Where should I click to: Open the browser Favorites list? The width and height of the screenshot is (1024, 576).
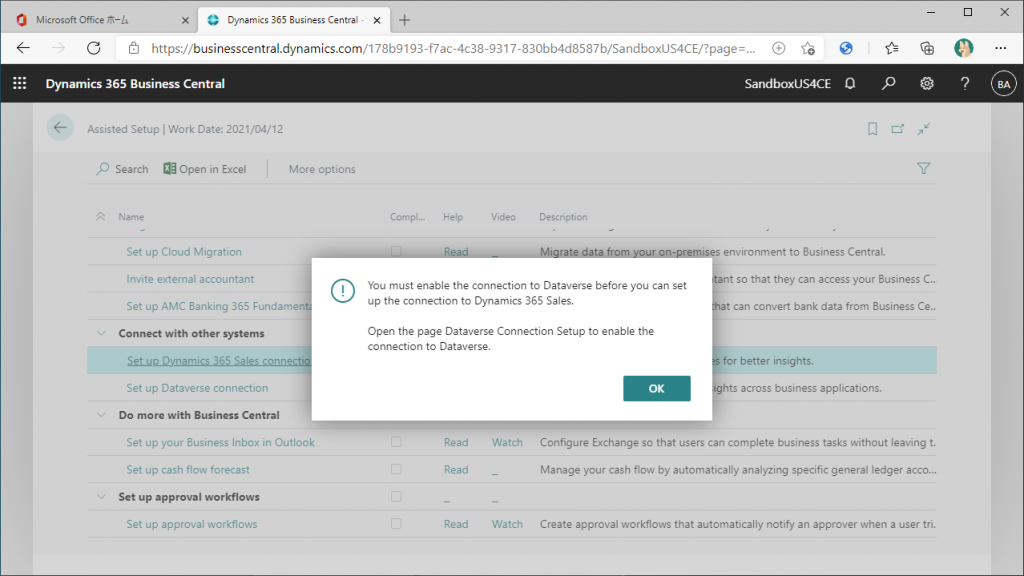click(891, 48)
